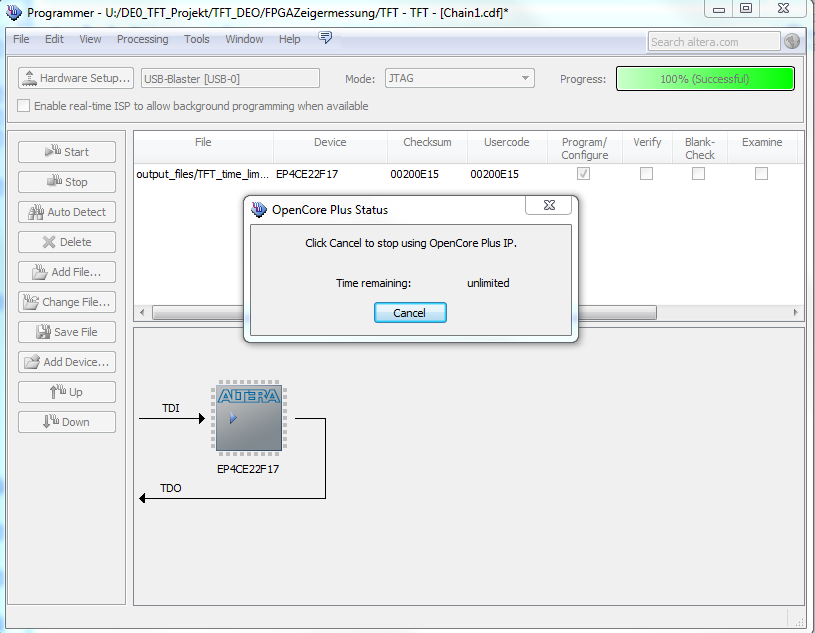The image size is (815, 633).
Task: Click the OpenCore Plus dialog title icon
Action: [259, 210]
